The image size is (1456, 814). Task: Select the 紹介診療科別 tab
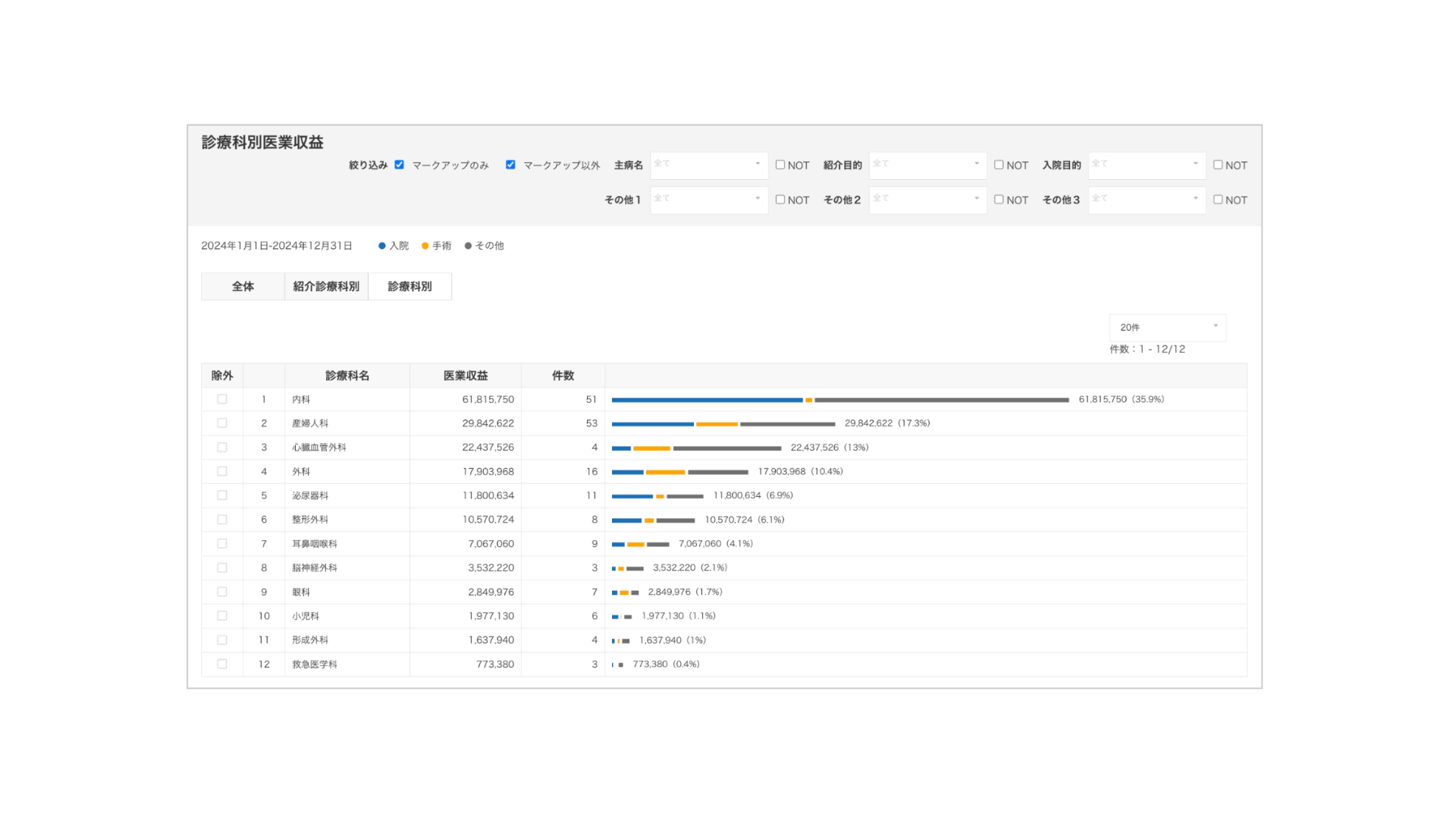pos(326,287)
